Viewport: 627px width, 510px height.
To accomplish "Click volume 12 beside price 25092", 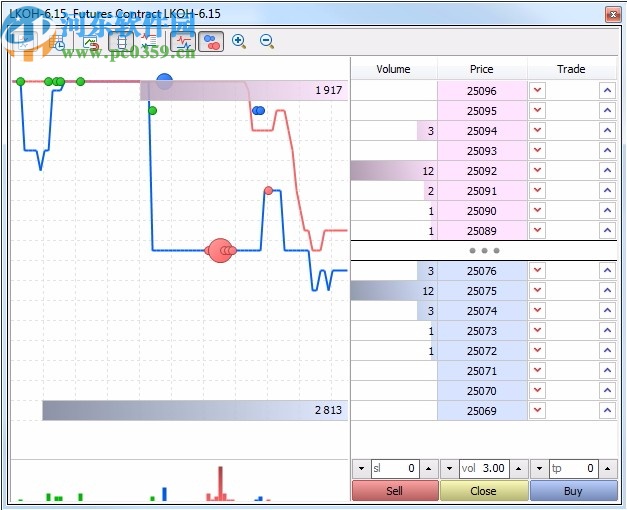I will click(394, 171).
